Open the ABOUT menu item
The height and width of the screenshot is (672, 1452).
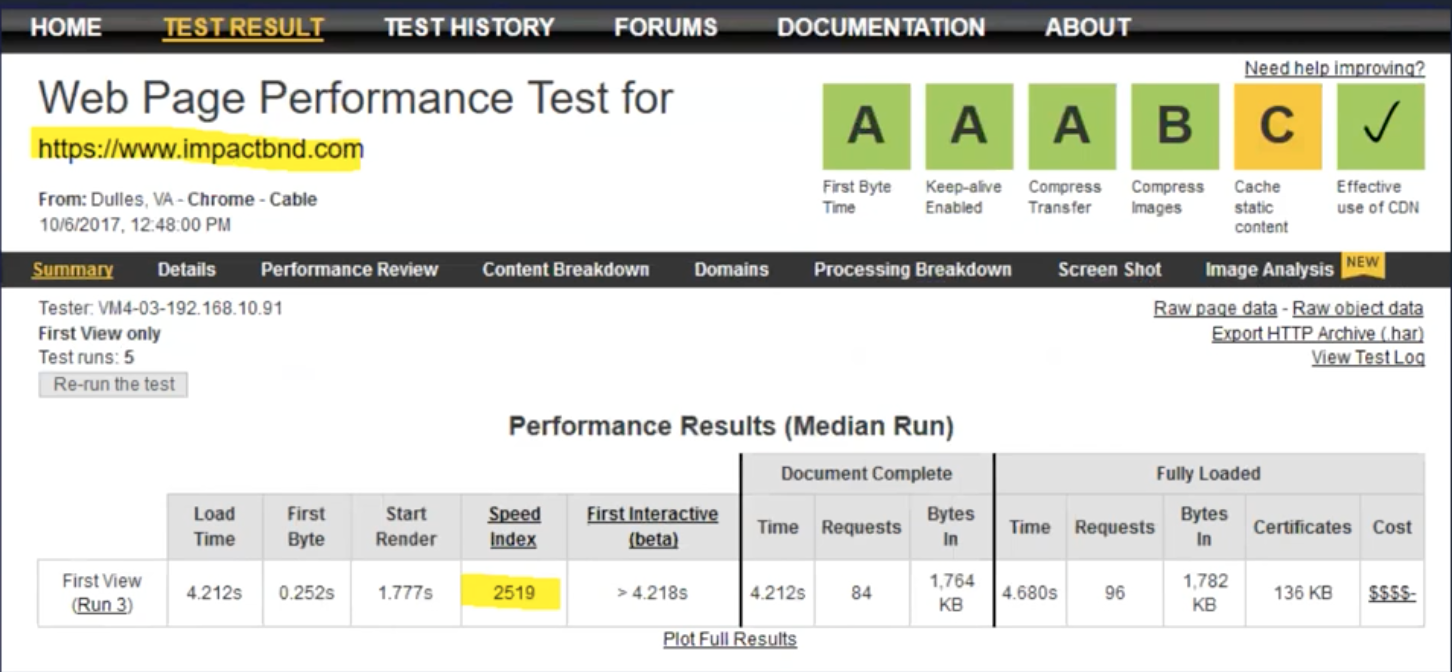click(1088, 27)
